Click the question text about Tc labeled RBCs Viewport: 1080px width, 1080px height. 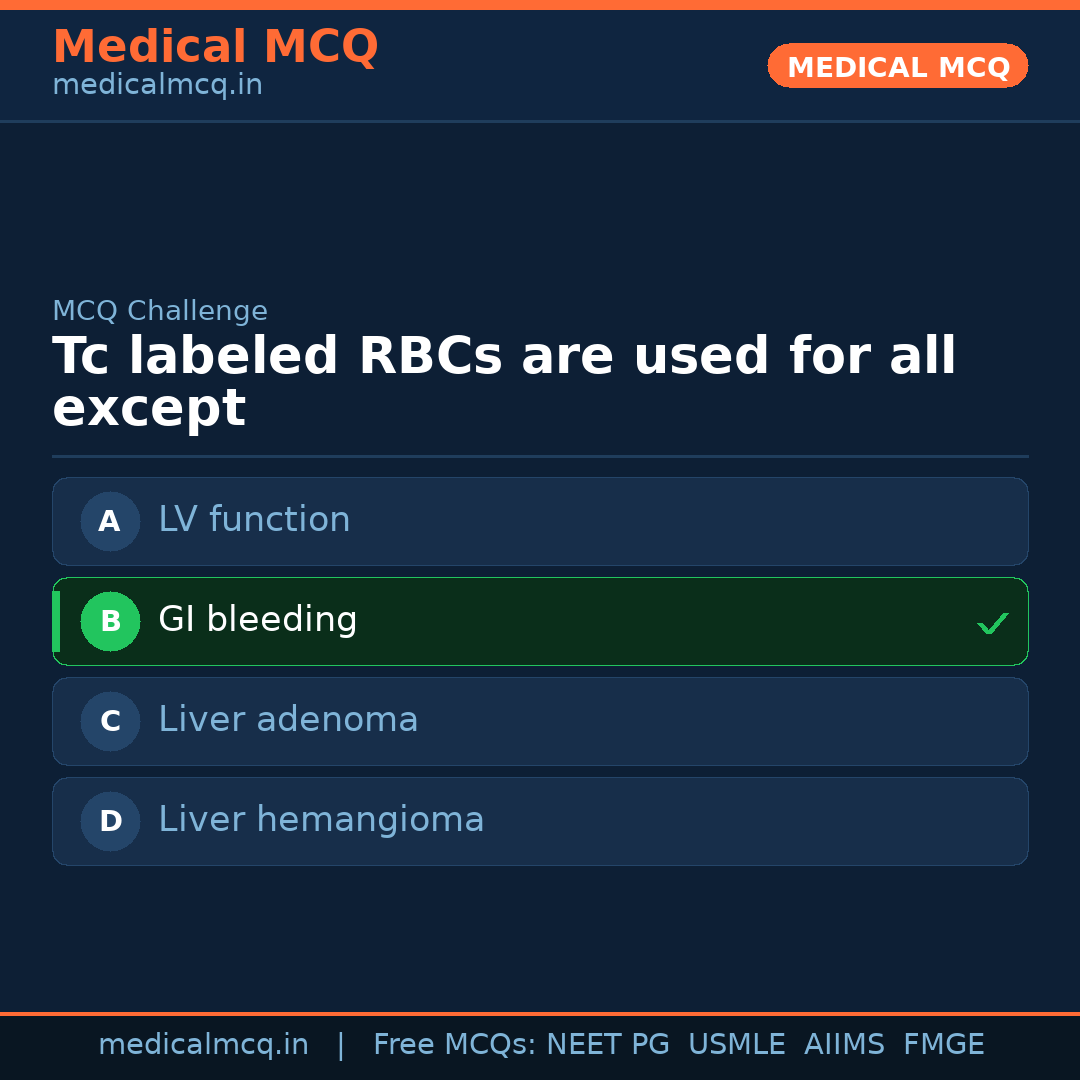click(504, 382)
